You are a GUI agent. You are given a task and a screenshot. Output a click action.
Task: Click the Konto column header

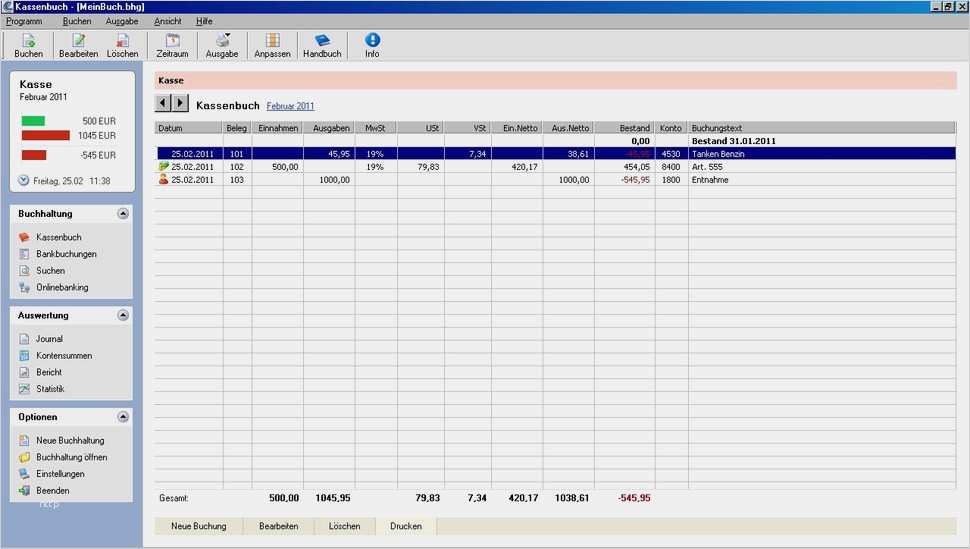point(671,128)
